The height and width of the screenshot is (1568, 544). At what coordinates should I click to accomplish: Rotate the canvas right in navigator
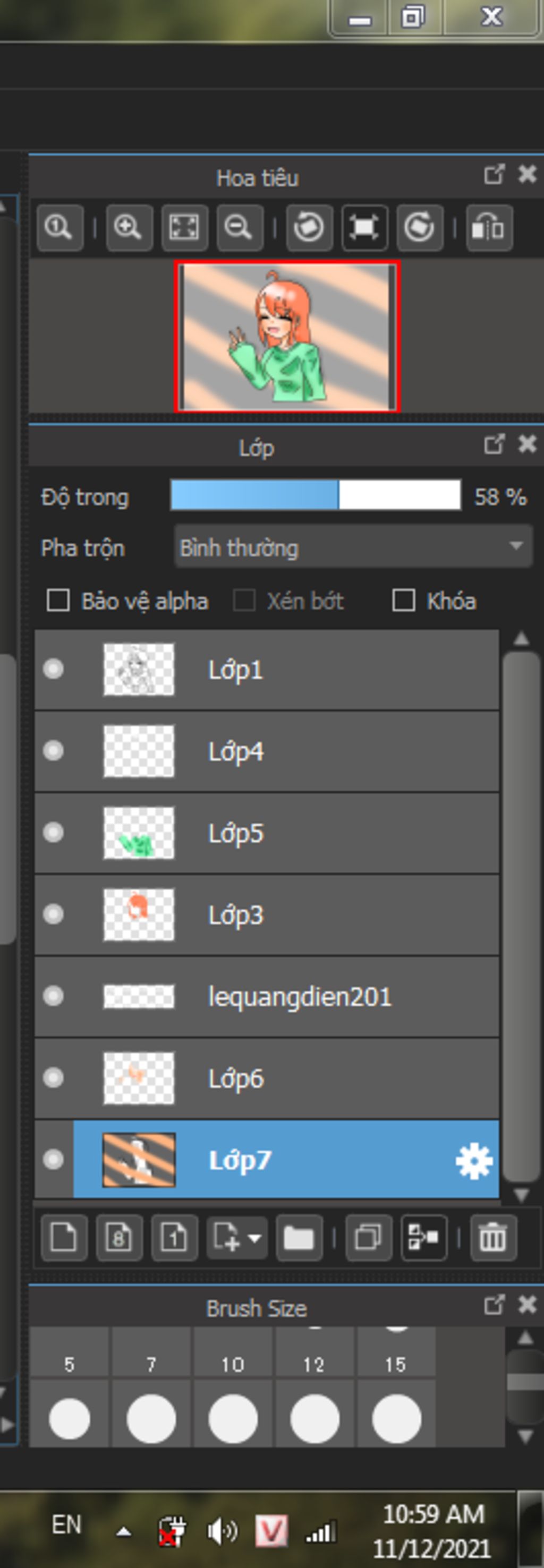tap(420, 228)
